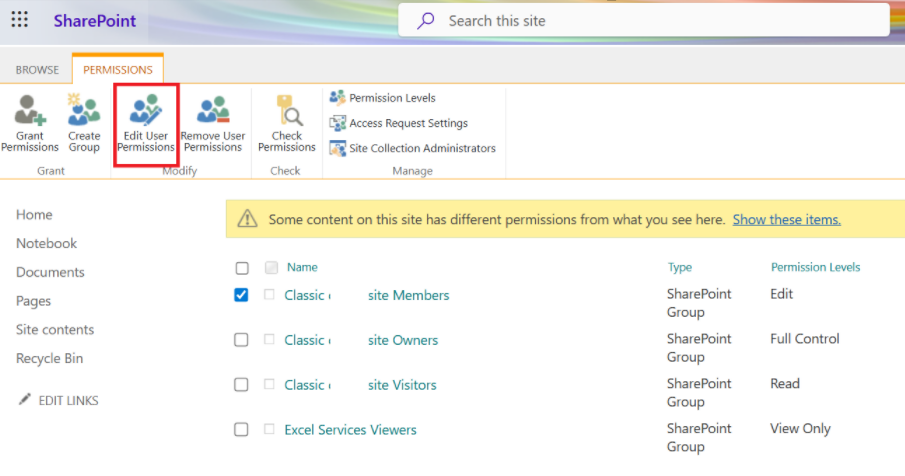The width and height of the screenshot is (905, 476).
Task: Click small inner checkbox in Members row
Action: [269, 294]
